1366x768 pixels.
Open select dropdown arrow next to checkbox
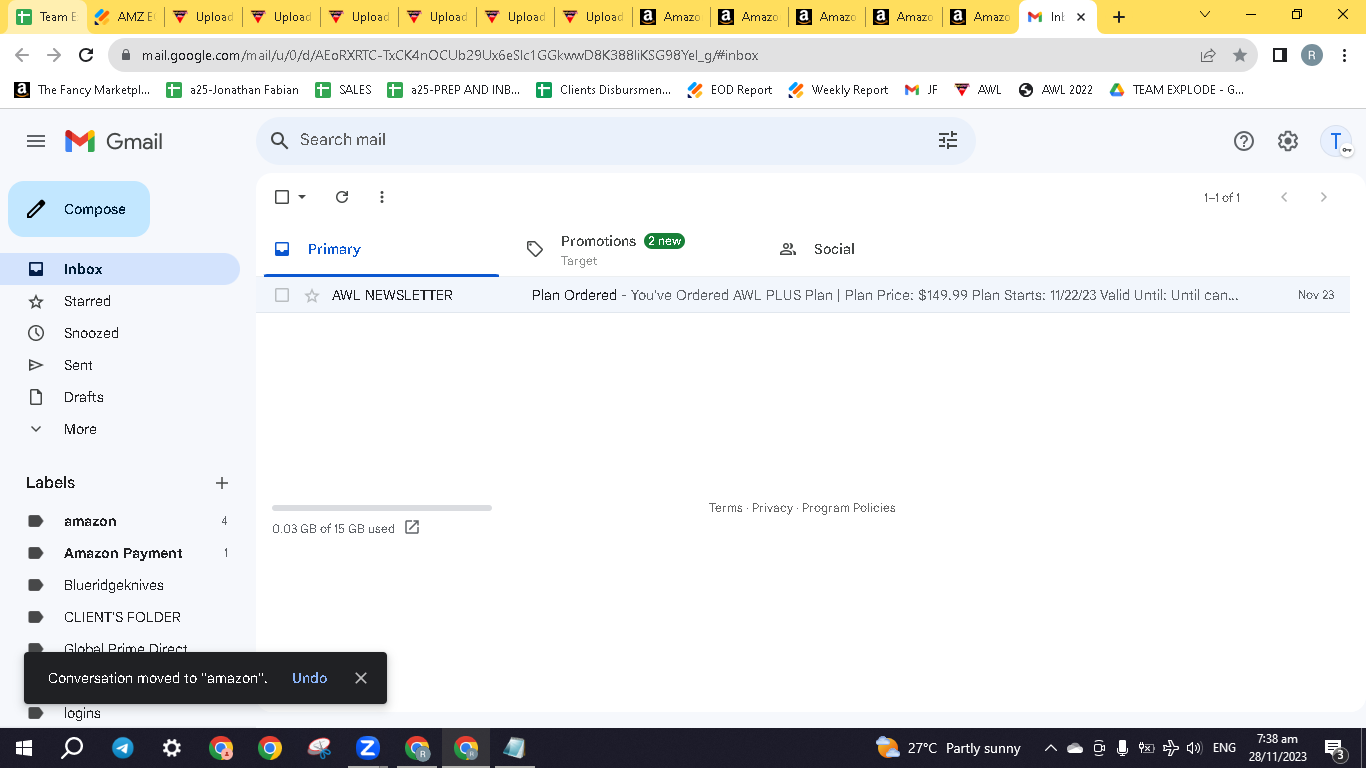(x=302, y=197)
